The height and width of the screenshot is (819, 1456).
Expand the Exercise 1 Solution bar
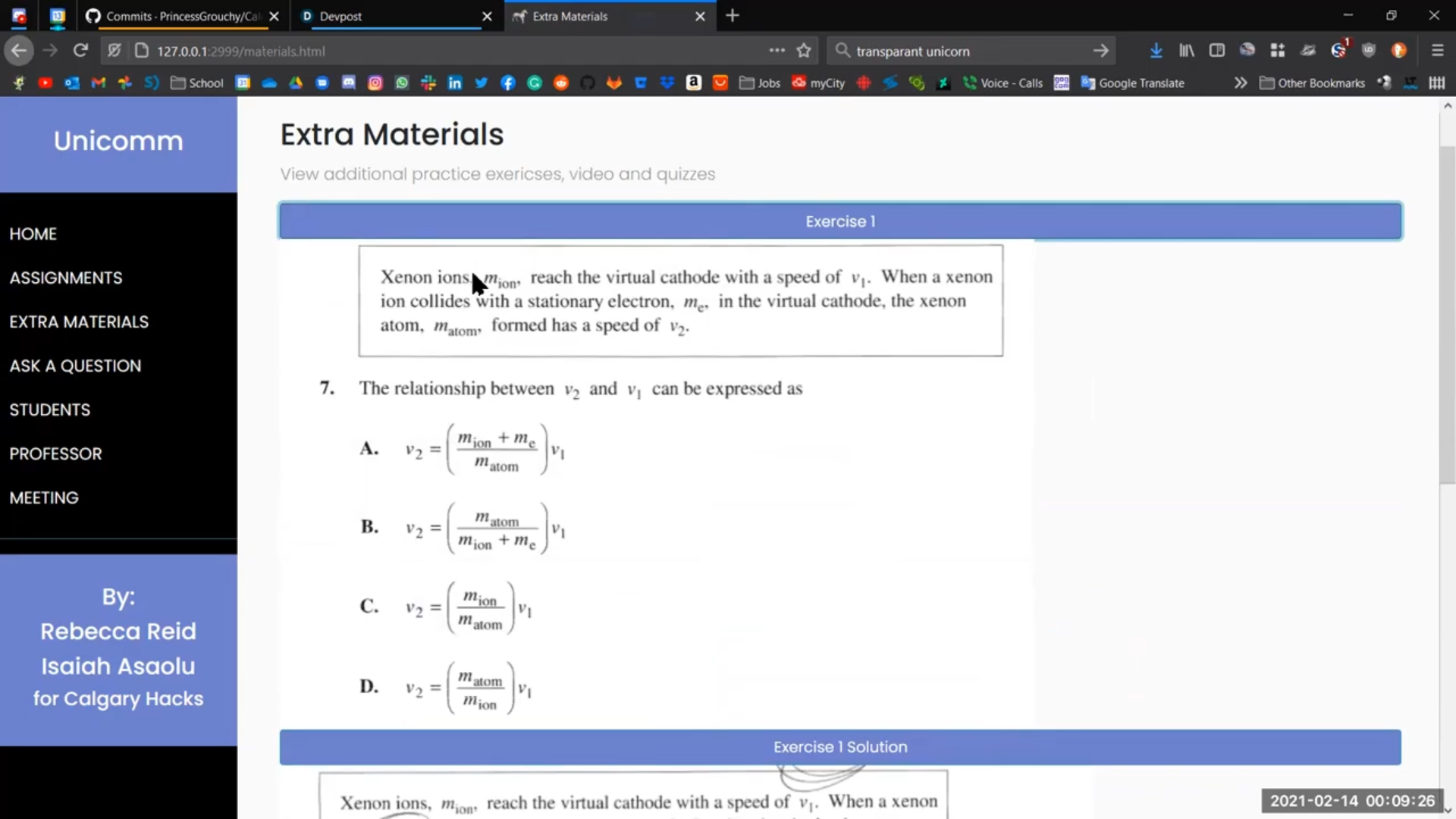click(839, 747)
